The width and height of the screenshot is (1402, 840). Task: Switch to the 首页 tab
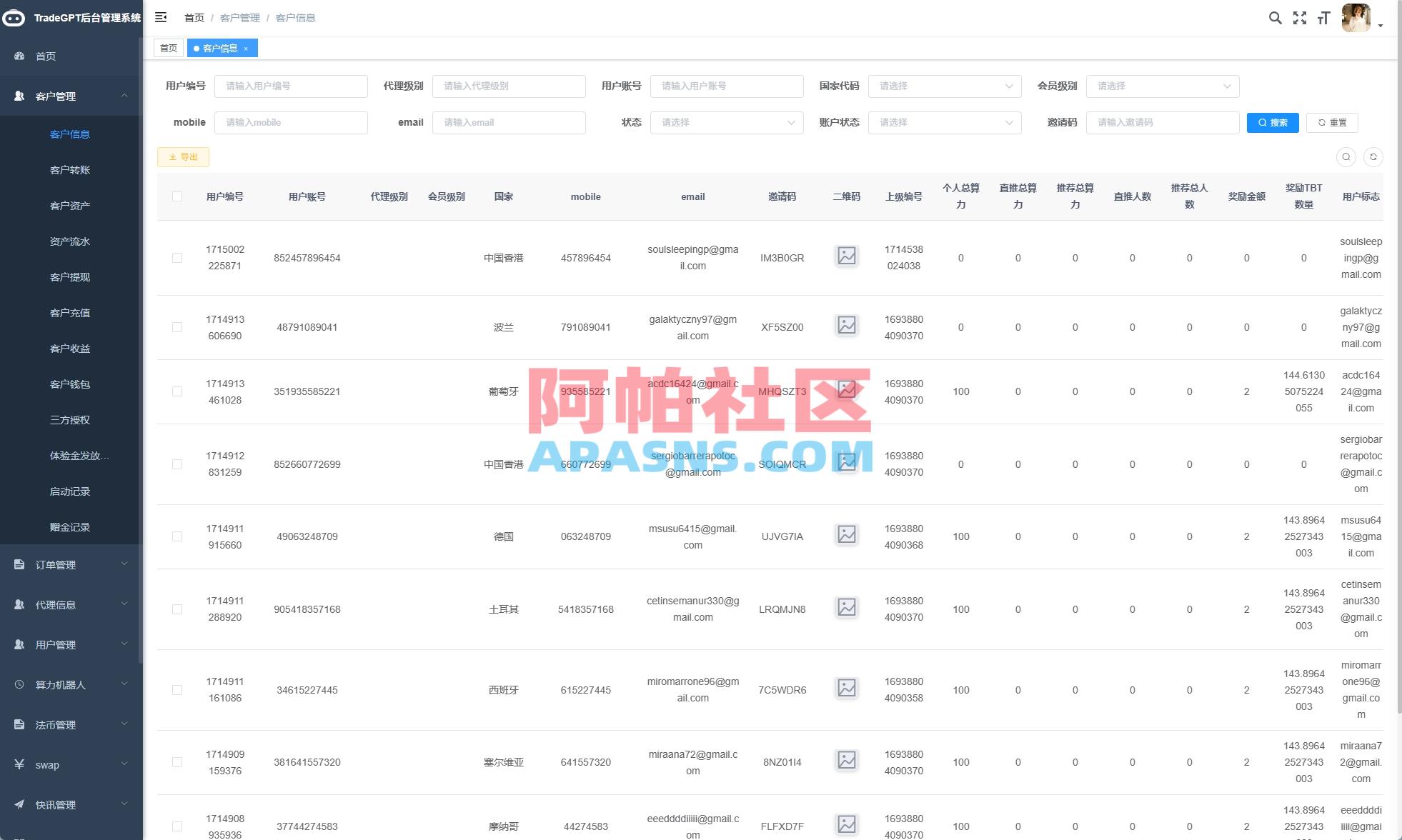click(x=169, y=48)
